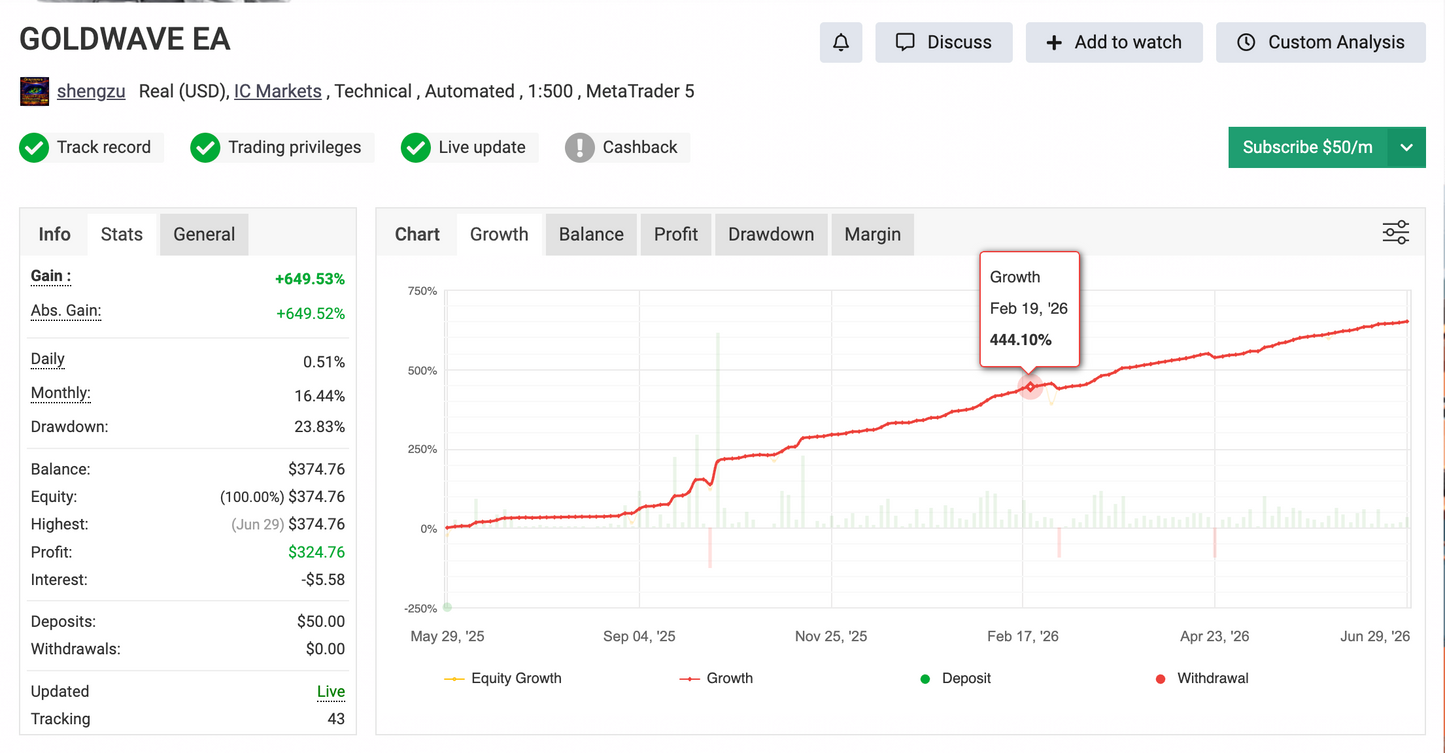Toggle Growth legend series
This screenshot has width=1445, height=753.
click(716, 678)
